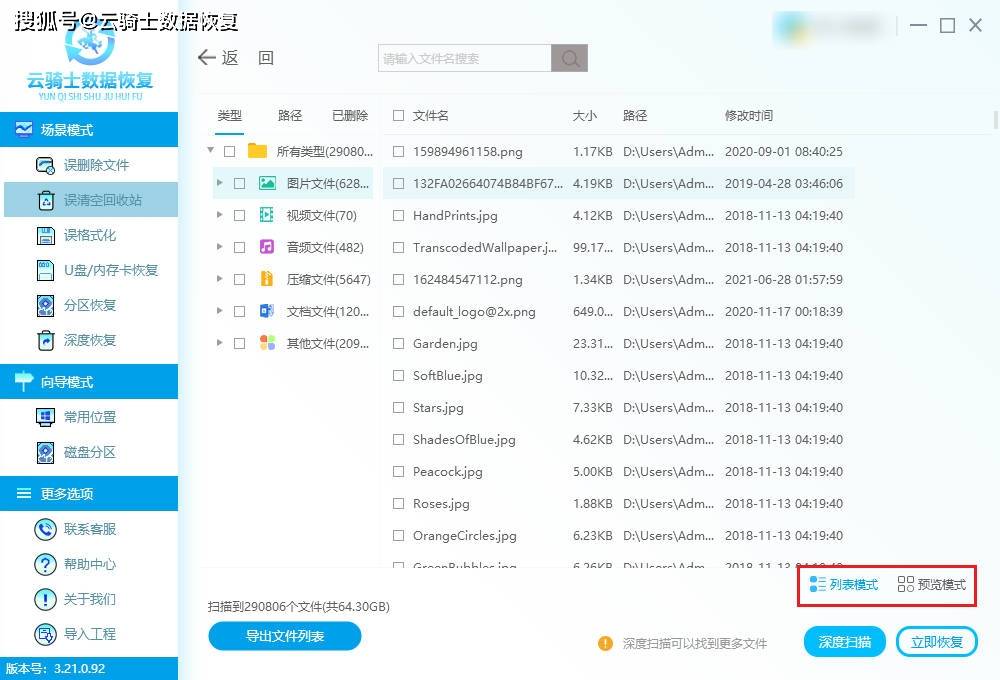
Task: Expand the 压缩文件 tree node
Action: coord(219,279)
